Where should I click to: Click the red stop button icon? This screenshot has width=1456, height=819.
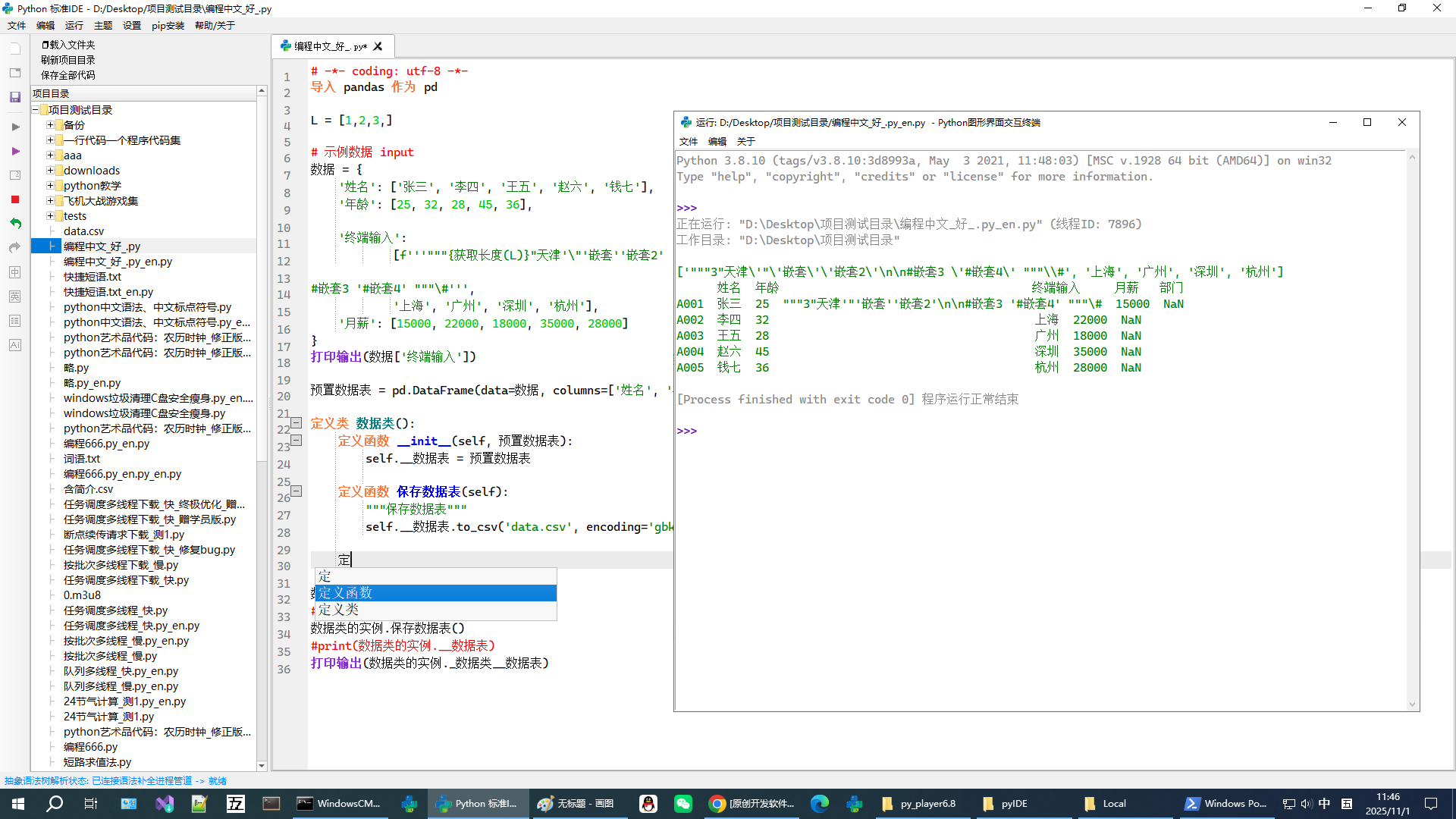pos(14,199)
